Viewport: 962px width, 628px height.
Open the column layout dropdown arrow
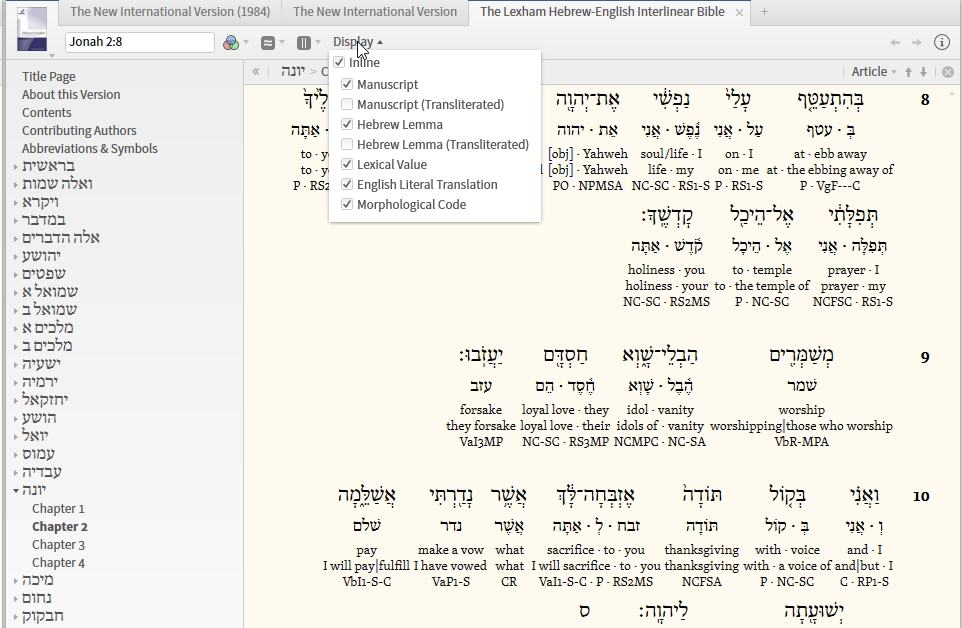click(x=318, y=42)
